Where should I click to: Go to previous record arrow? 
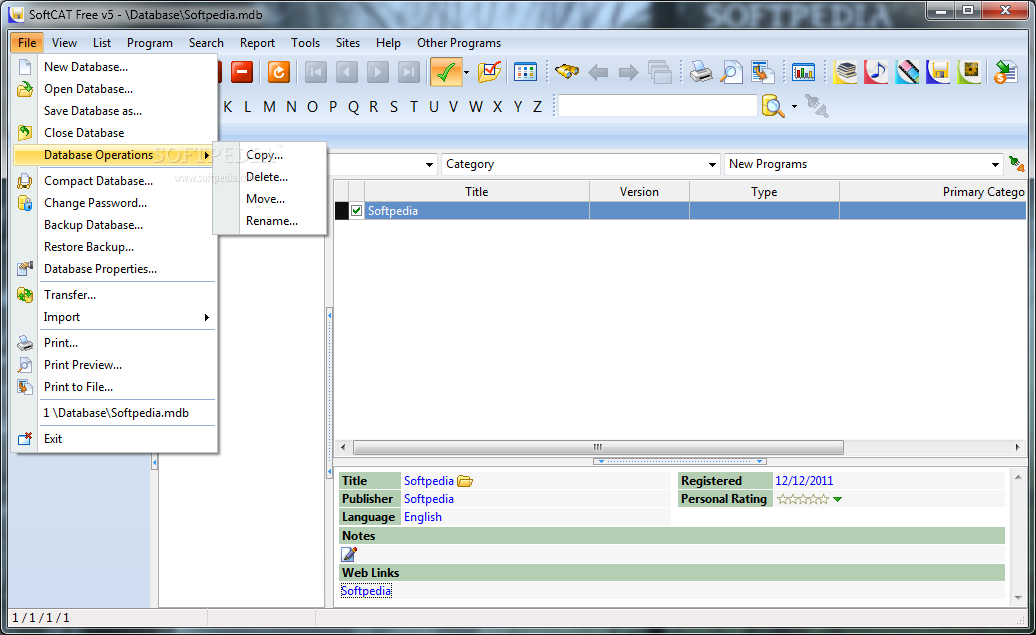[346, 72]
